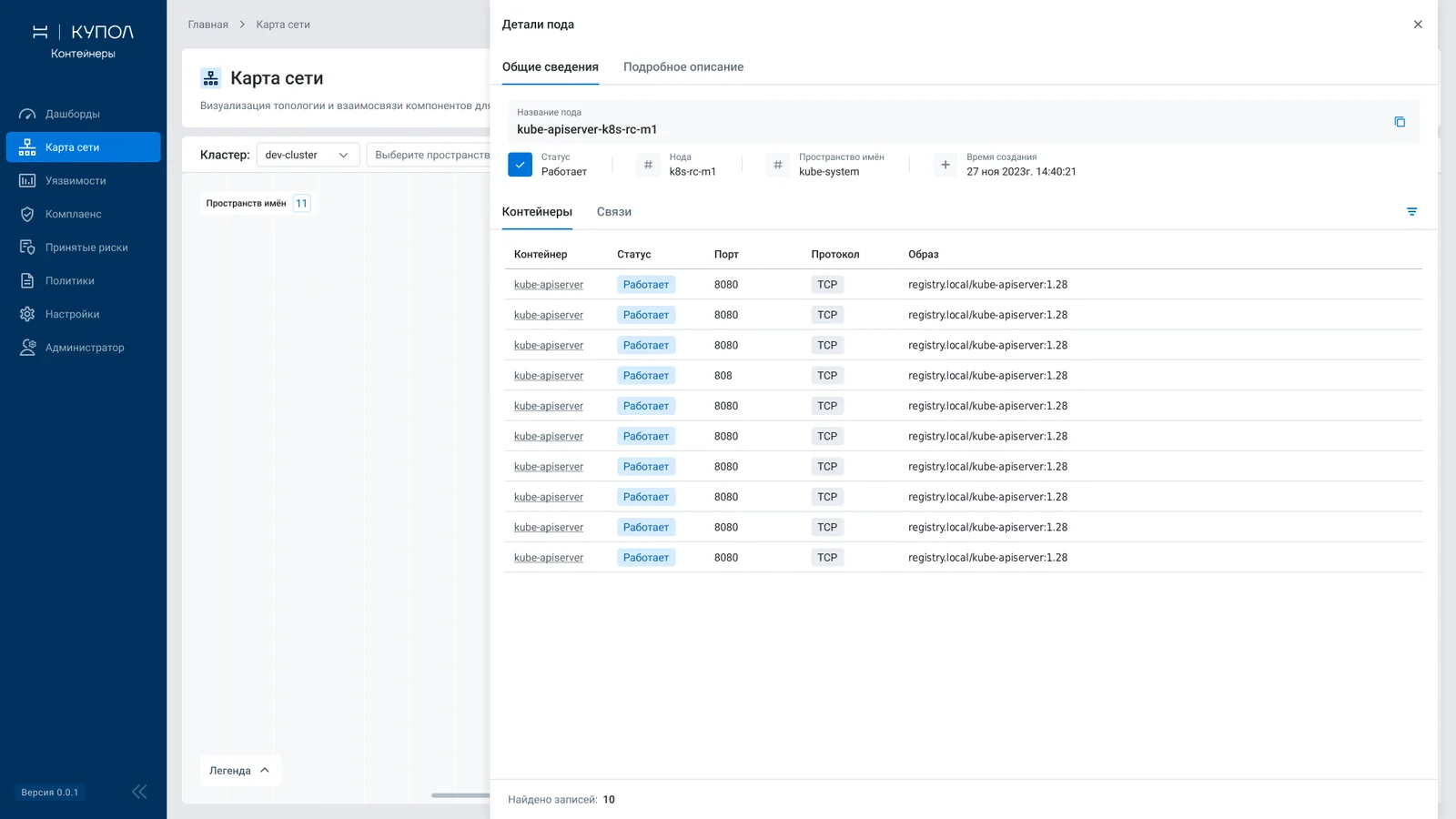The height and width of the screenshot is (819, 1456).
Task: Click the Administrator user icon
Action: pyautogui.click(x=27, y=348)
